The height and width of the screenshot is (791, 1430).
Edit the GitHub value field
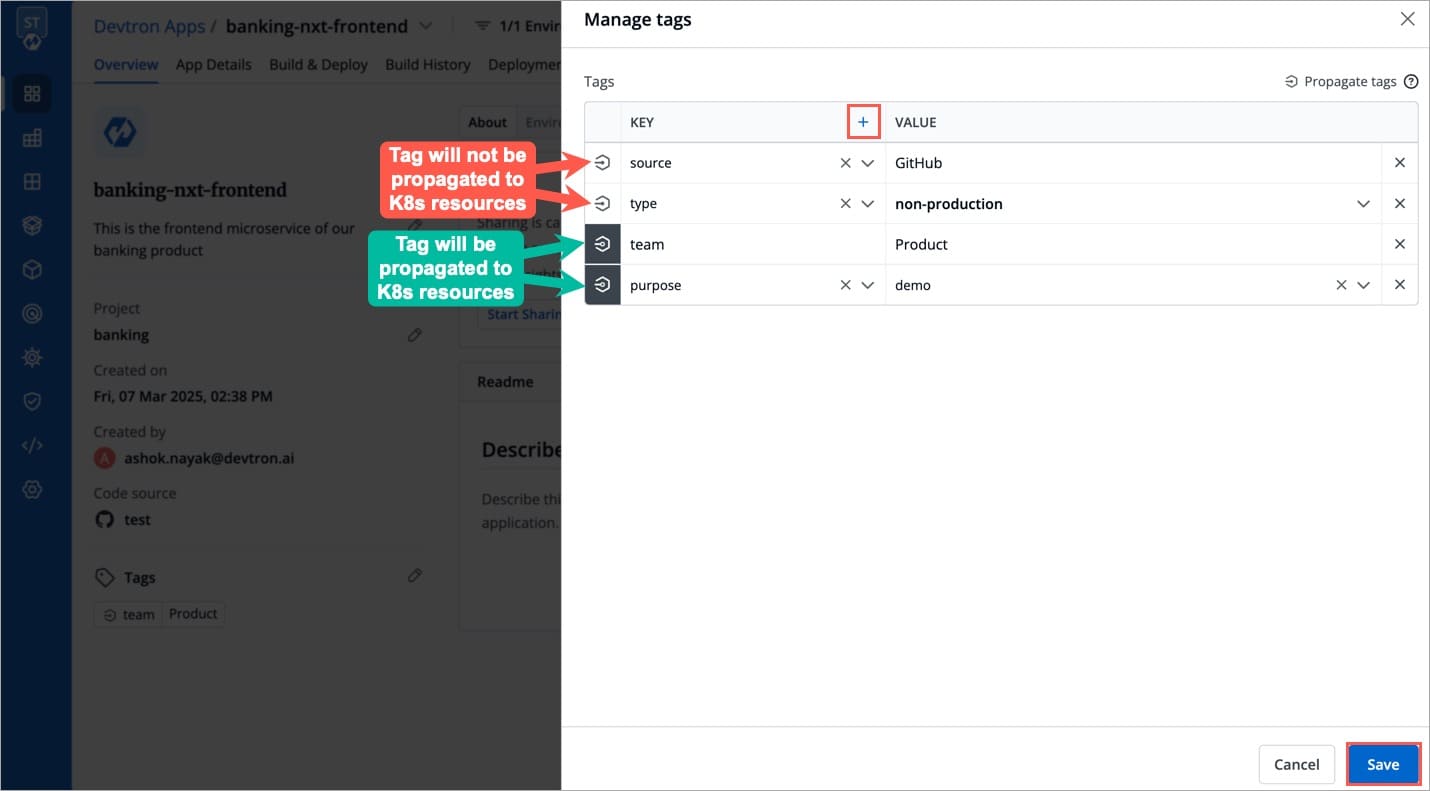1134,163
